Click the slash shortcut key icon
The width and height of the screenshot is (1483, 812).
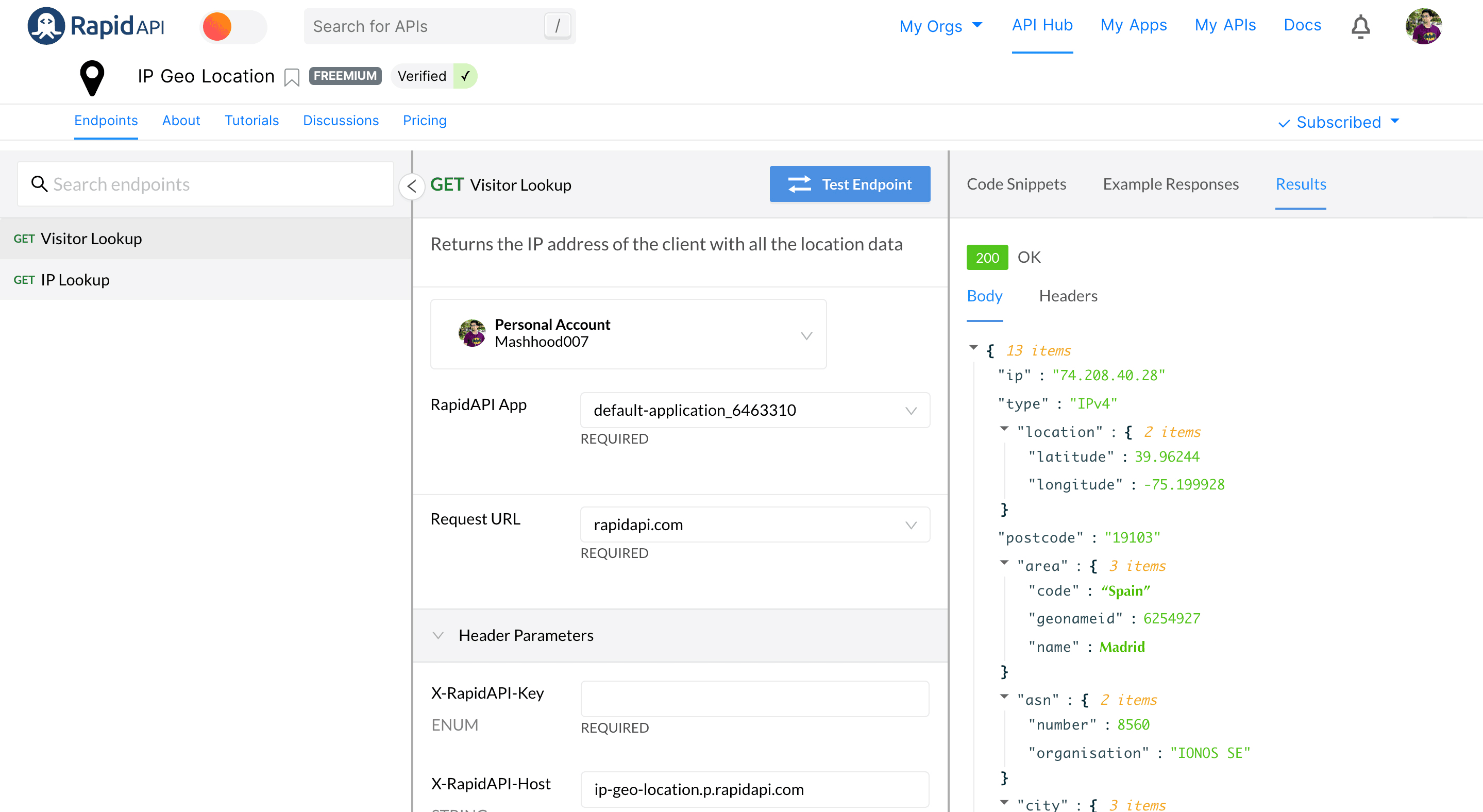click(557, 26)
